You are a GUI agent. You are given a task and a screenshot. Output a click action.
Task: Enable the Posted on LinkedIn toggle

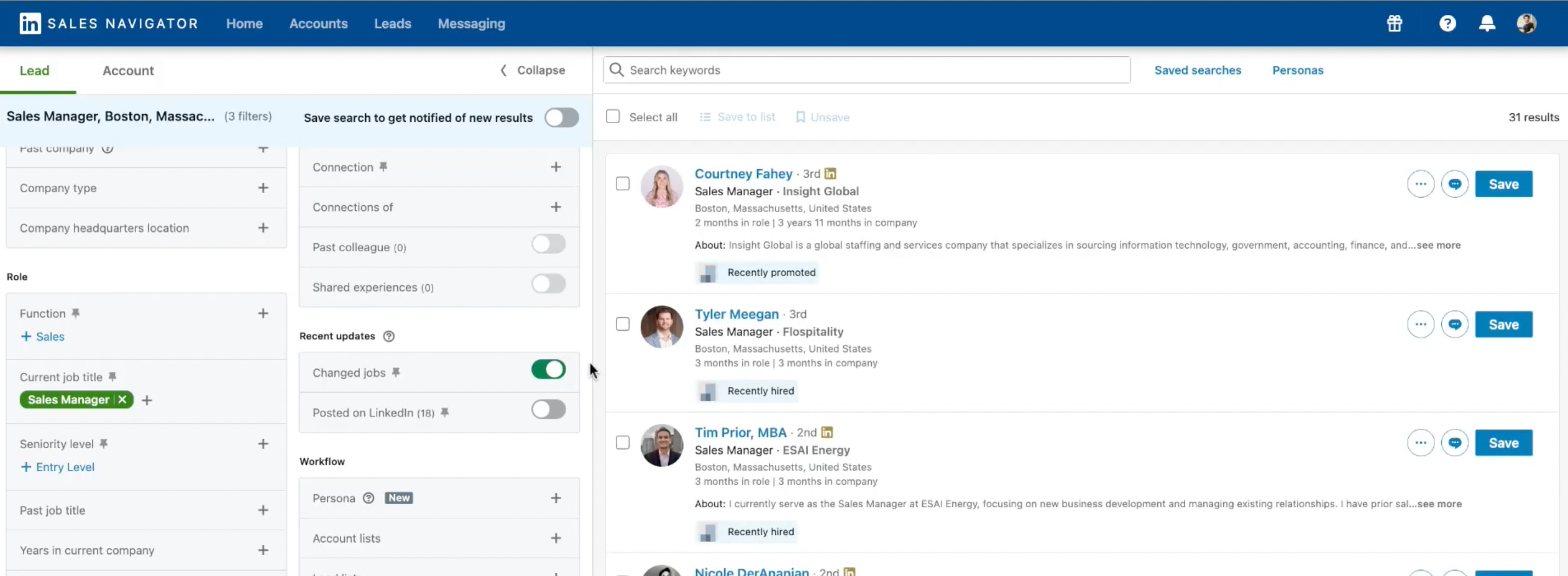(548, 410)
